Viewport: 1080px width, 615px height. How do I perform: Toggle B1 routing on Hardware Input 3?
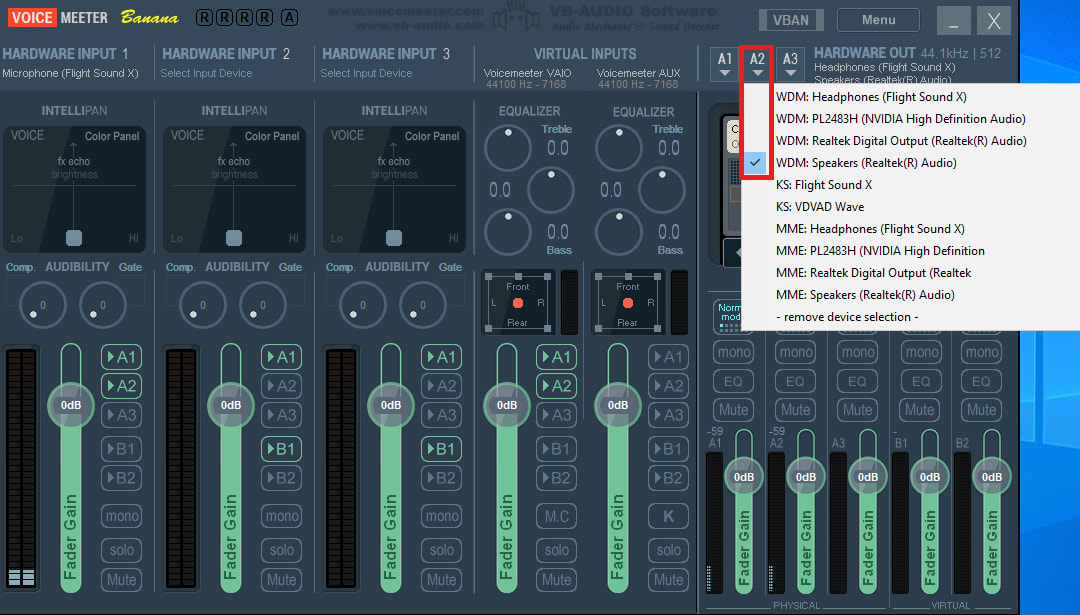[441, 449]
